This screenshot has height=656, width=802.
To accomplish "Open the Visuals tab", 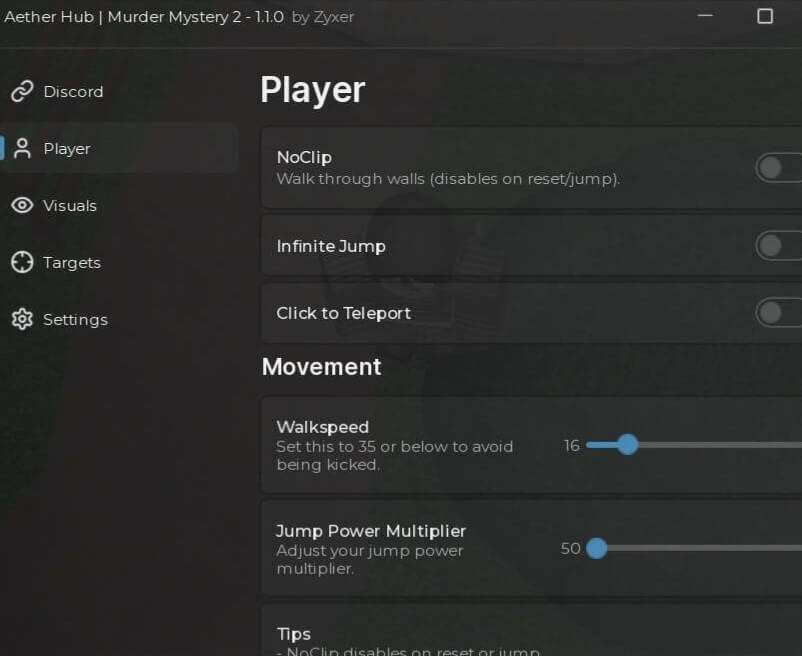I will click(70, 206).
